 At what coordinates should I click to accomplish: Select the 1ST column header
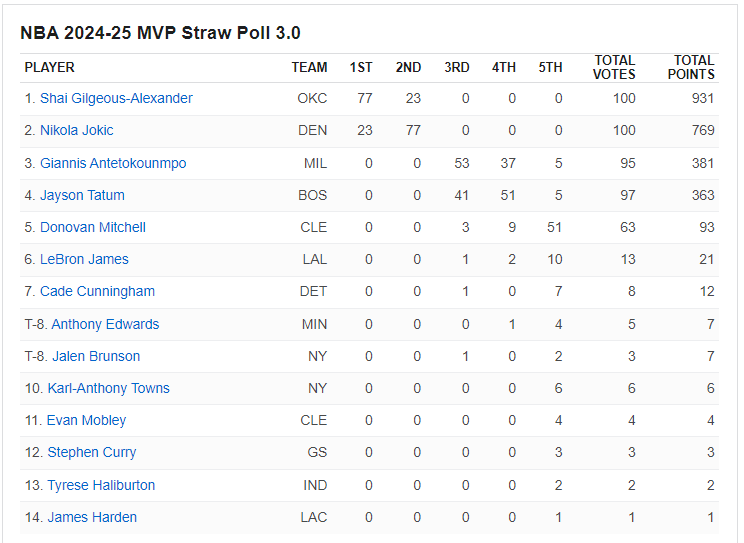tap(361, 67)
